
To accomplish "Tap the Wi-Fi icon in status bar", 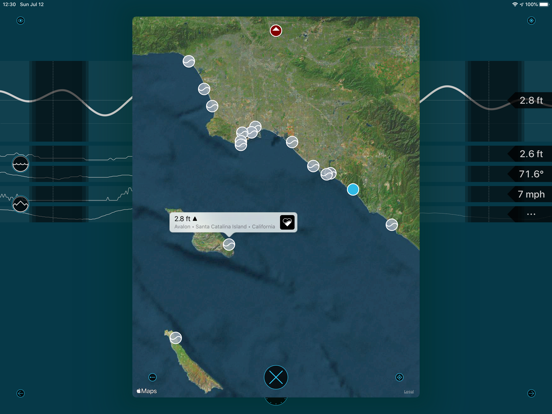I will tap(515, 4).
